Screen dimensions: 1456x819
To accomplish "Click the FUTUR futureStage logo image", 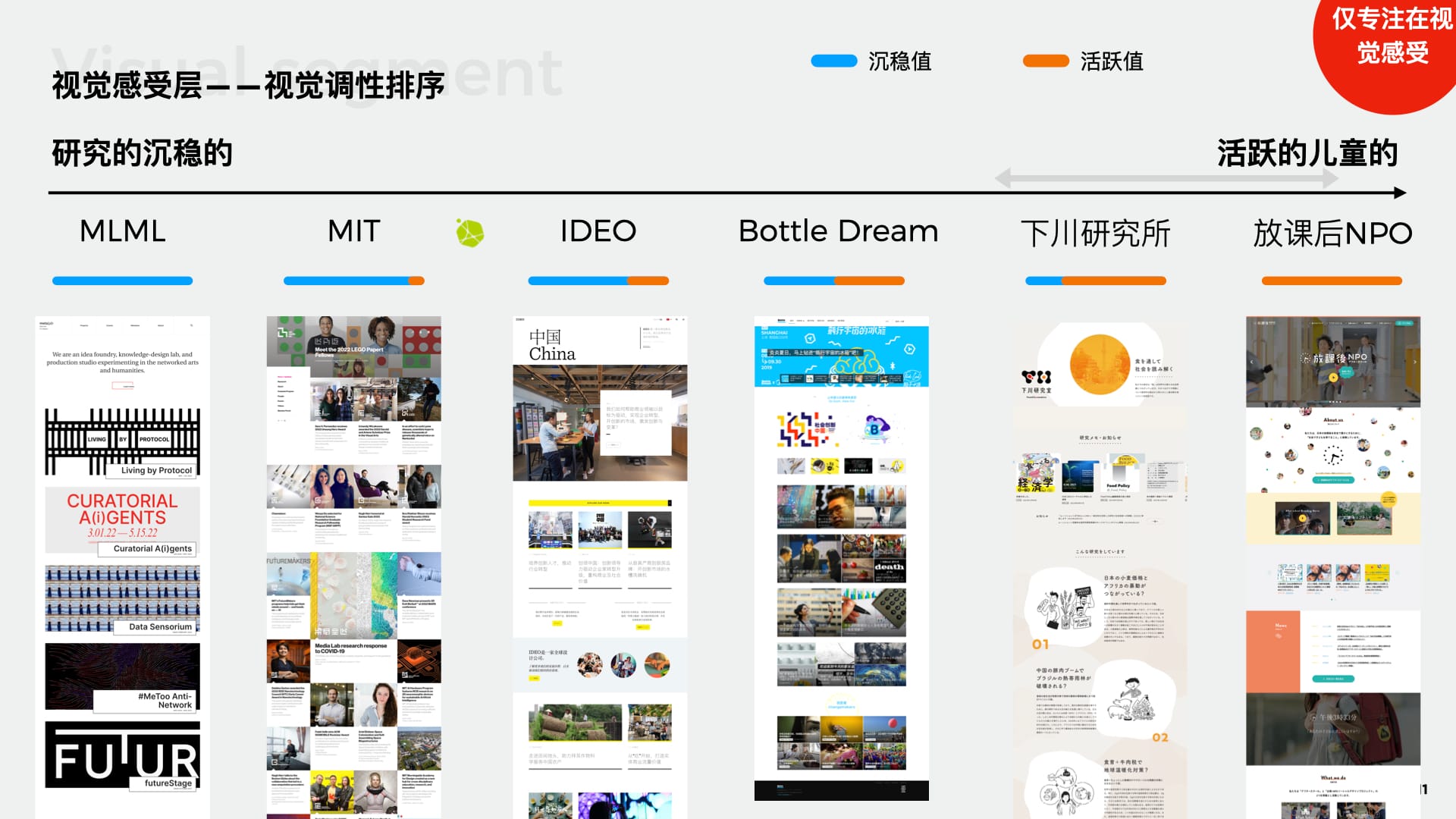I will (122, 755).
